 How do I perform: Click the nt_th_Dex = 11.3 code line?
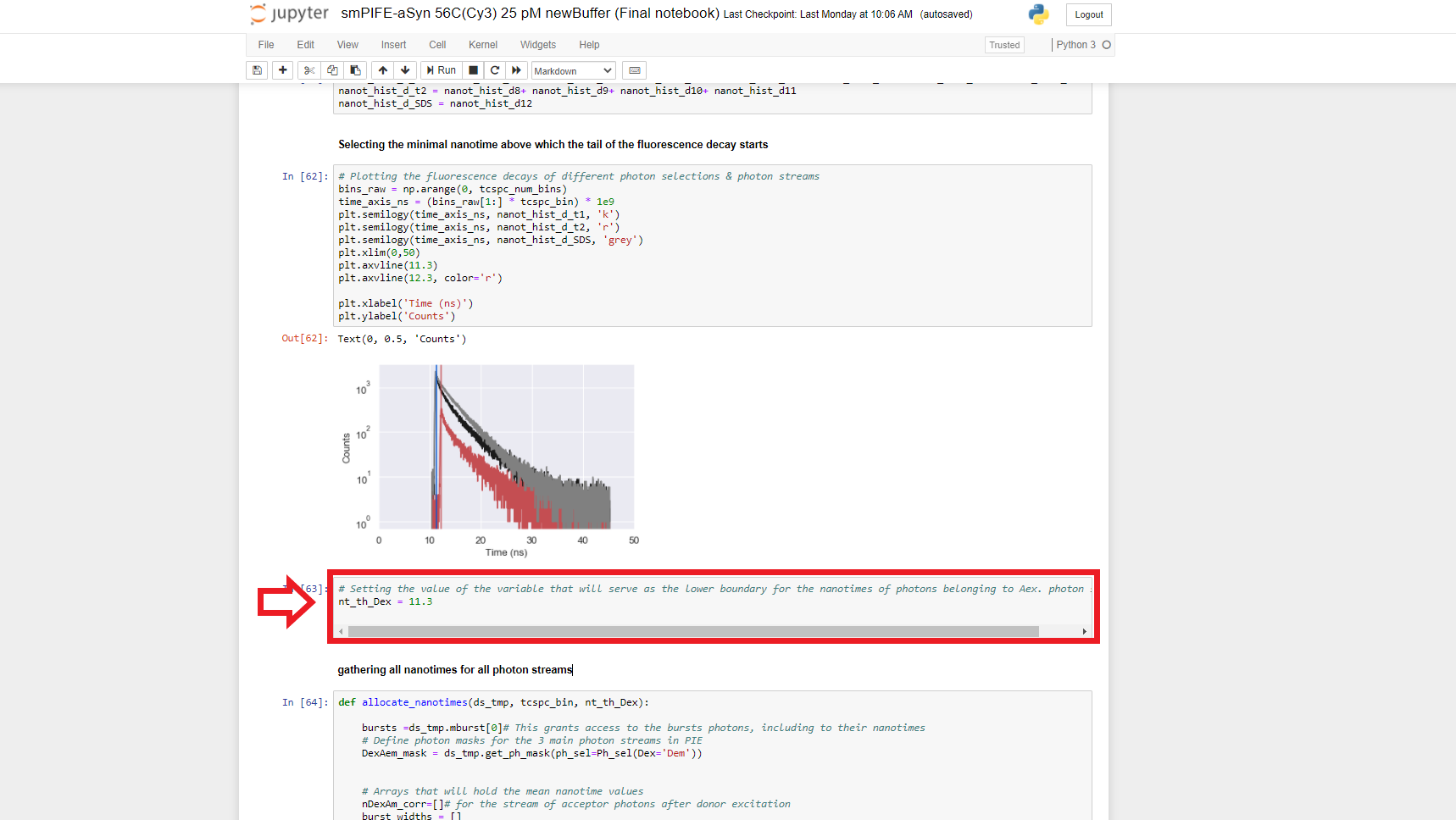tap(386, 601)
